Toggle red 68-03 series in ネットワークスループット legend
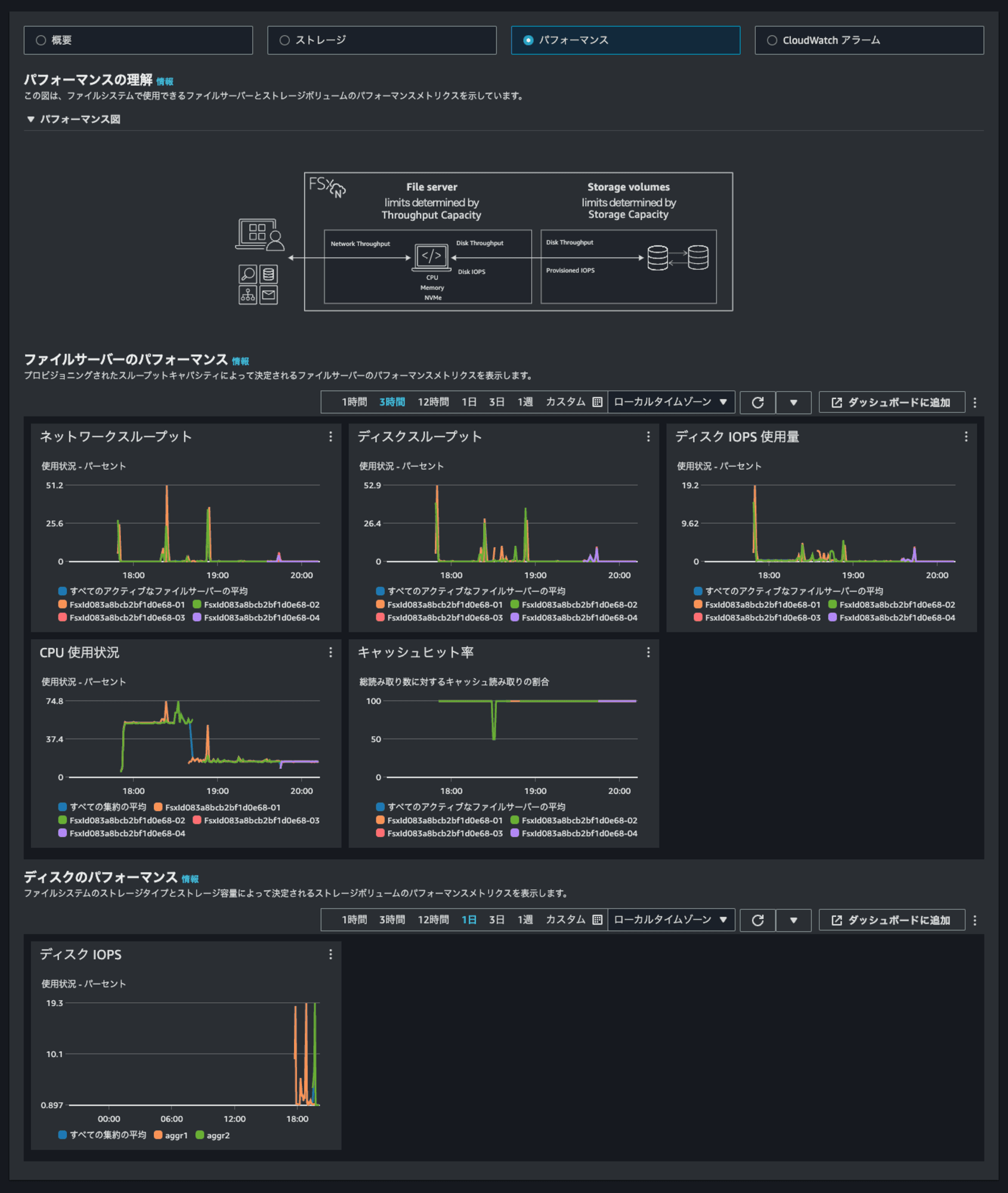Image resolution: width=1008 pixels, height=1193 pixels. coord(122,618)
